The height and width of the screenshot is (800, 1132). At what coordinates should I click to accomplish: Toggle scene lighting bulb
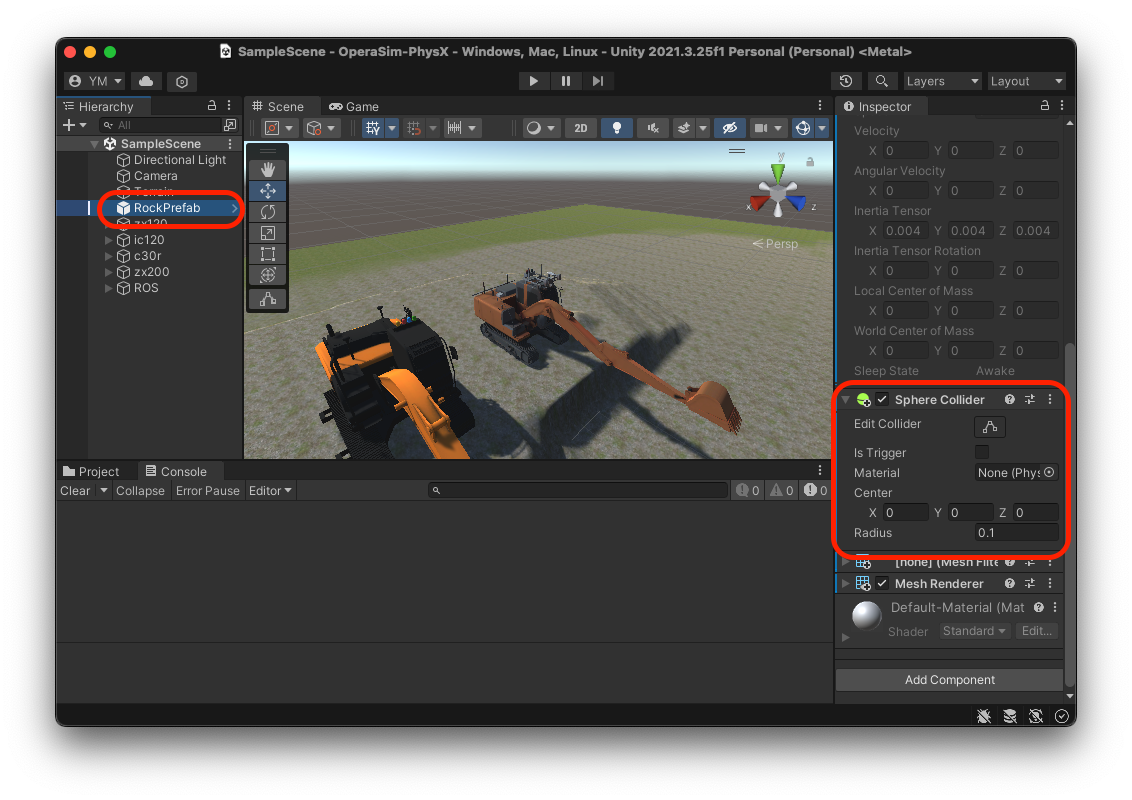[617, 128]
